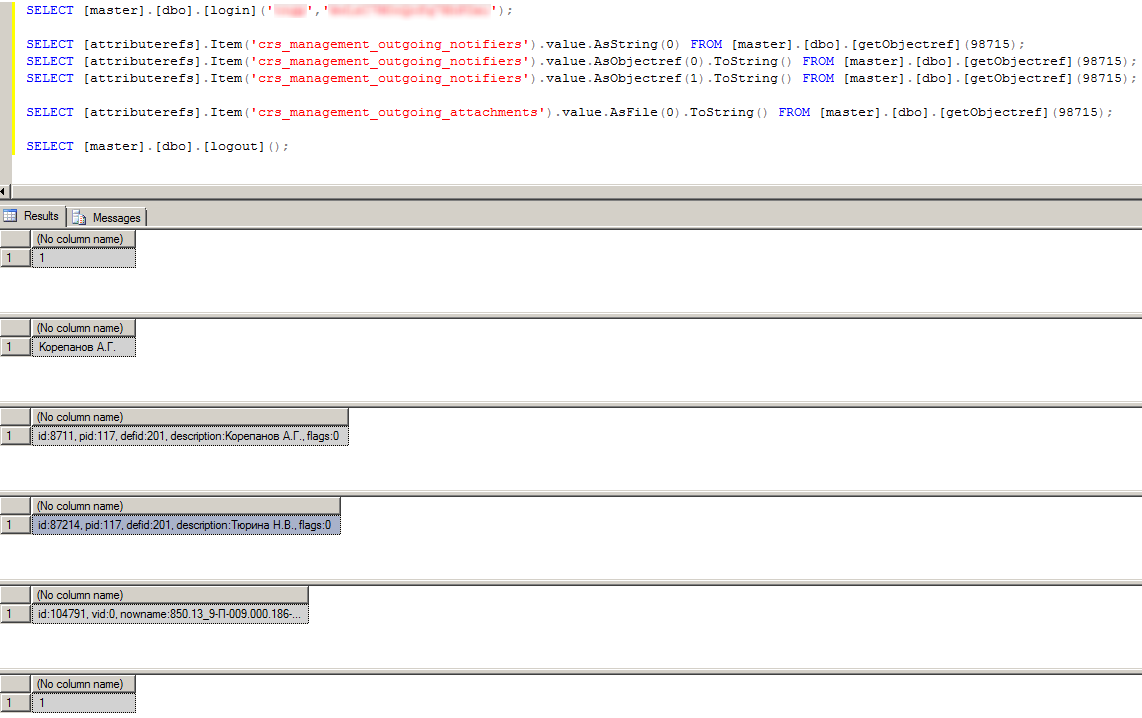1142x718 pixels.
Task: Click the AsObjectref(0) query line
Action: (581, 61)
